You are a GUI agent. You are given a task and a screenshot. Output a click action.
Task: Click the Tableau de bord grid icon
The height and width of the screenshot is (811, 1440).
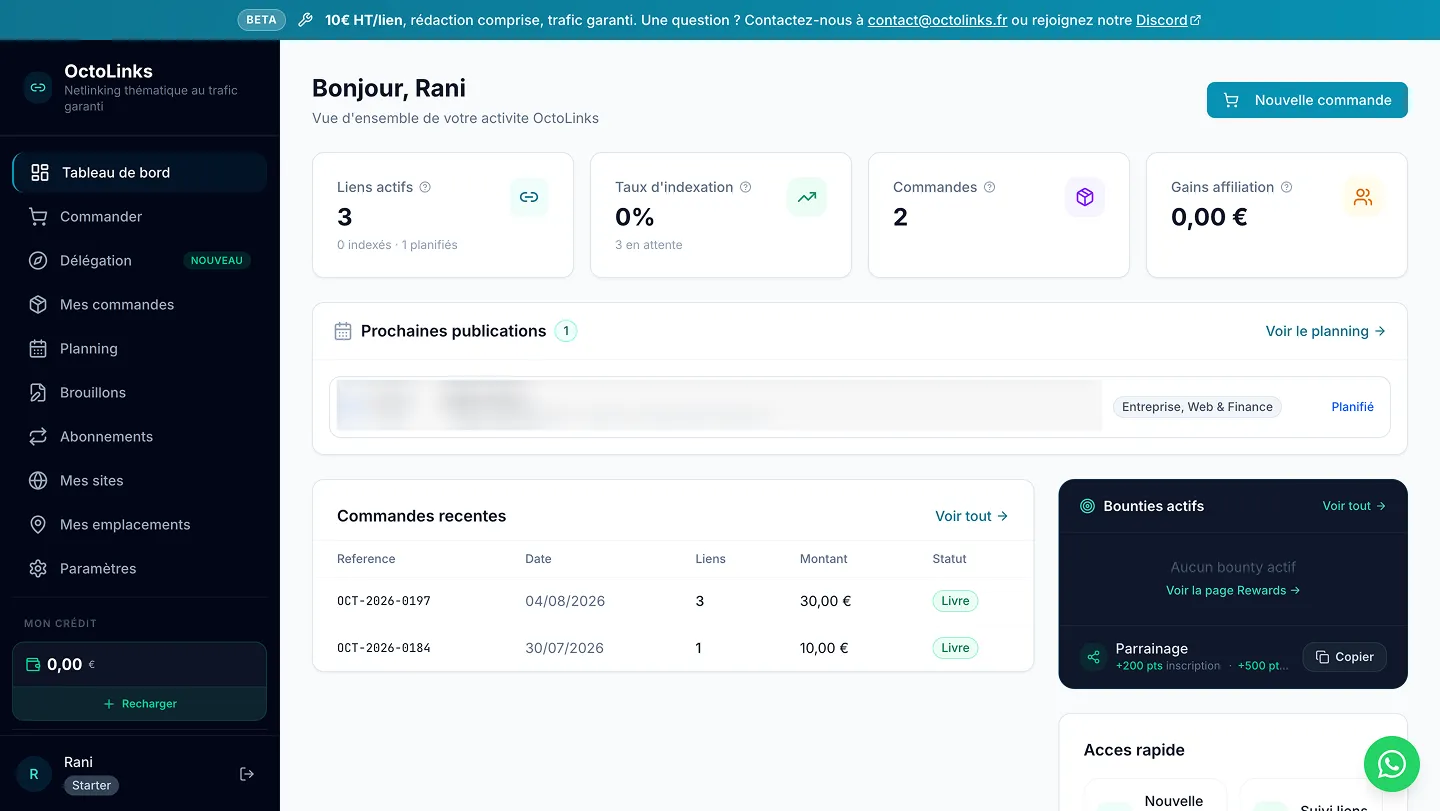40,172
